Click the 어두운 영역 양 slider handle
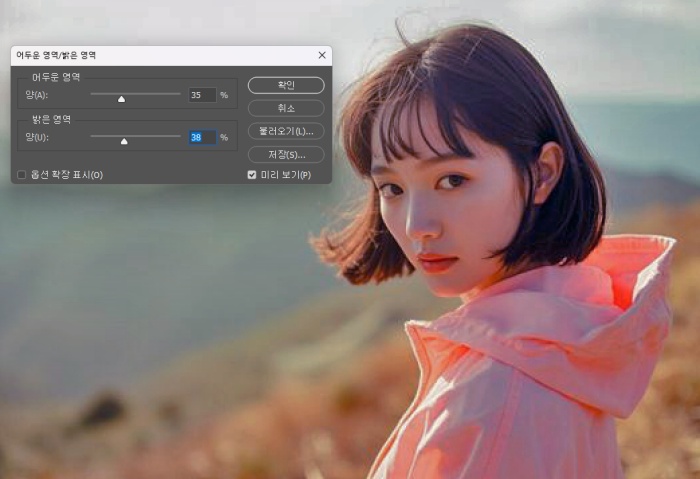Viewport: 700px width, 479px height. coord(121,99)
